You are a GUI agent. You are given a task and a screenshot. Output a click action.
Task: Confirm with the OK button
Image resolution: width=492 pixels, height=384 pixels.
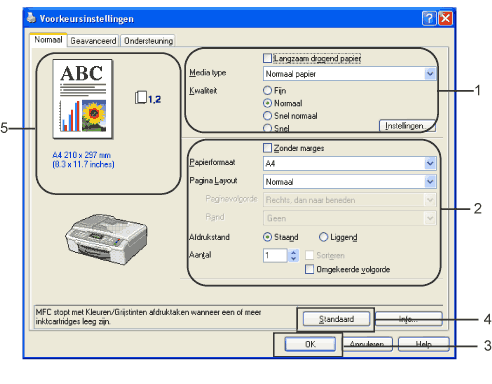310,344
